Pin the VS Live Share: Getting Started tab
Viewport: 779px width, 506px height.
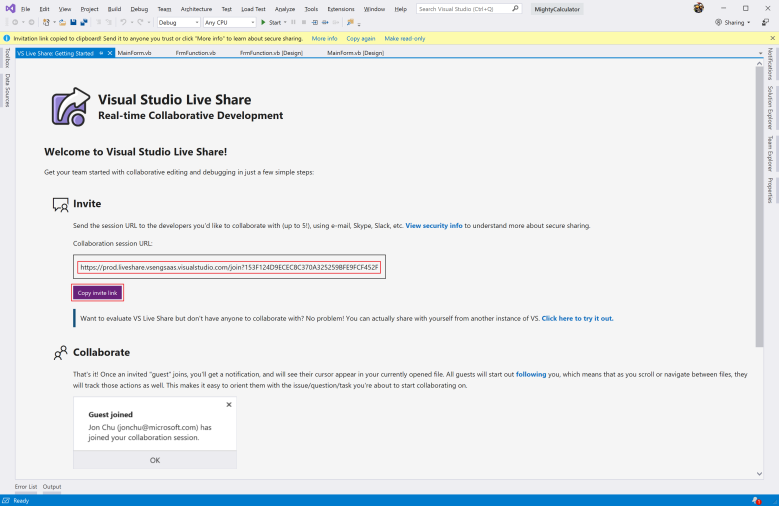click(101, 53)
